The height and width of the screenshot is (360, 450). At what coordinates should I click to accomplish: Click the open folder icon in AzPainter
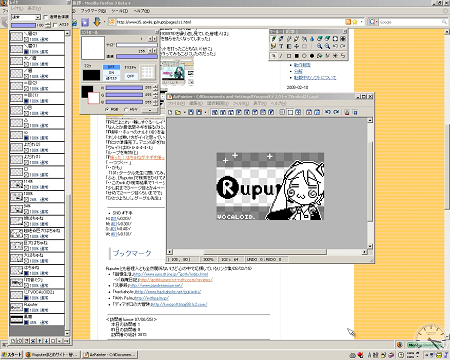pos(178,112)
